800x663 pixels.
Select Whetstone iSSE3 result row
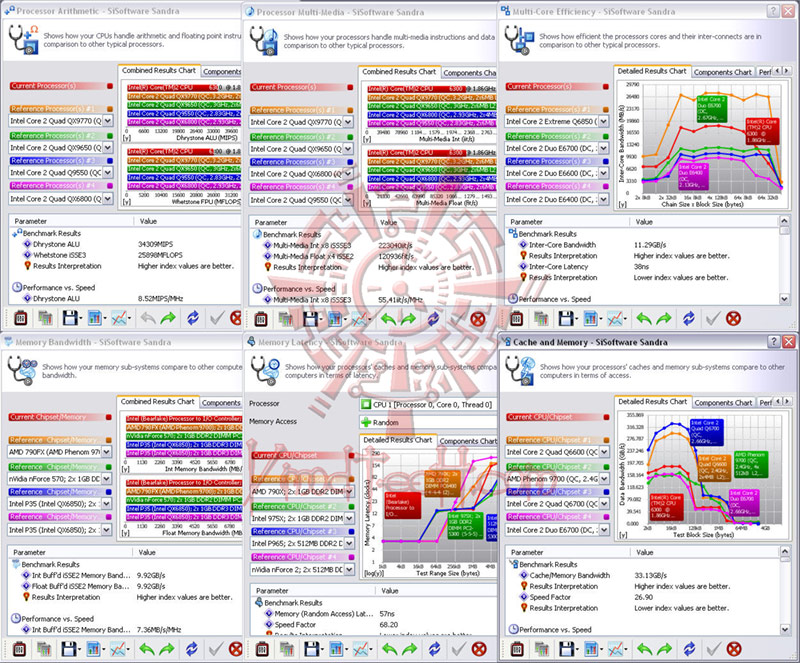(125, 255)
